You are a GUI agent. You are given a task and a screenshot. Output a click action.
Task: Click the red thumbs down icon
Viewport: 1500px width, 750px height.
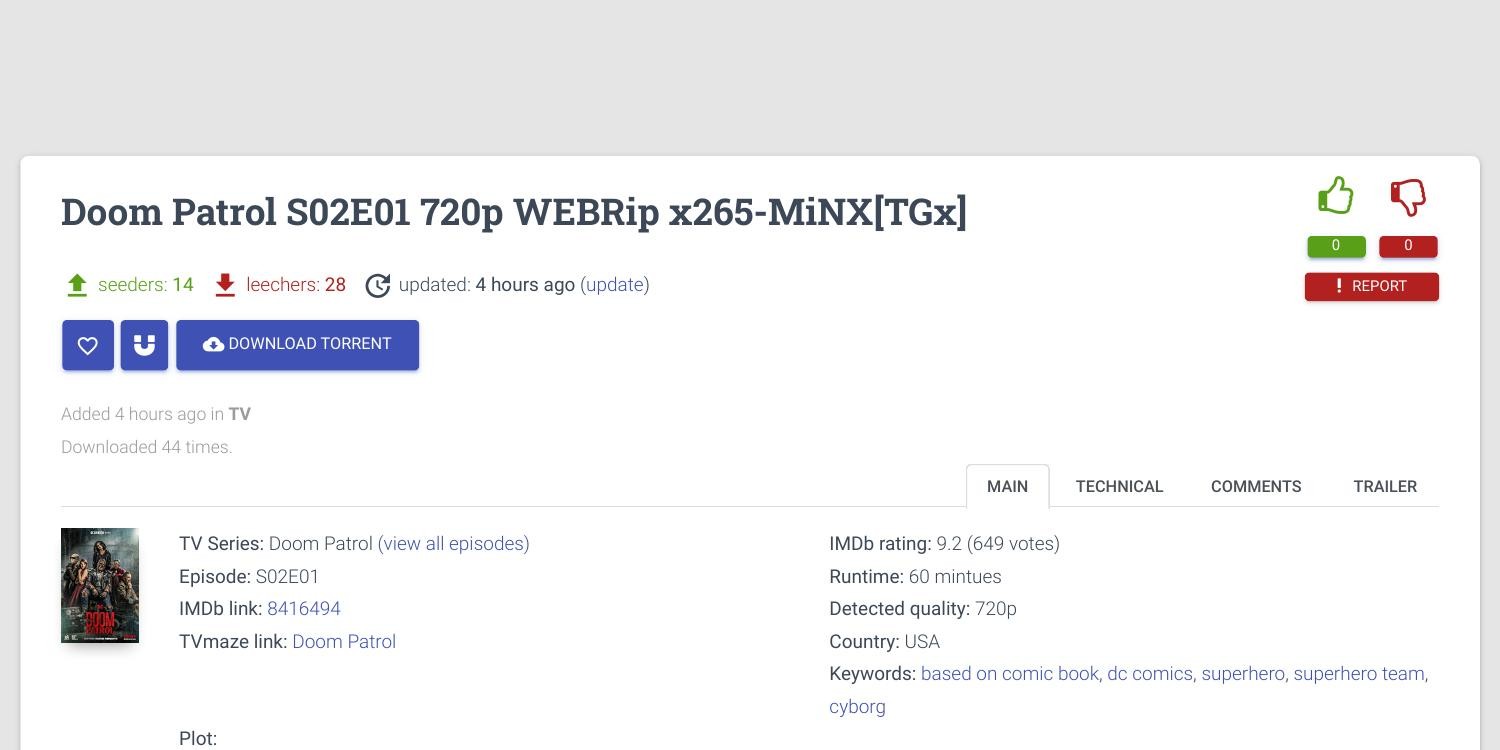tap(1408, 197)
